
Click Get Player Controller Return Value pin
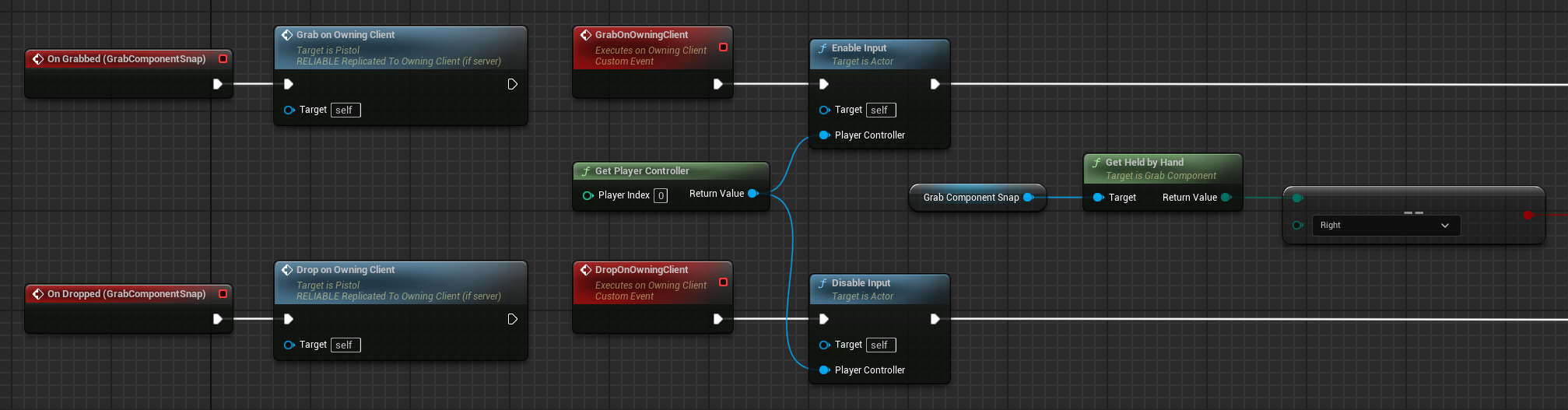(753, 194)
